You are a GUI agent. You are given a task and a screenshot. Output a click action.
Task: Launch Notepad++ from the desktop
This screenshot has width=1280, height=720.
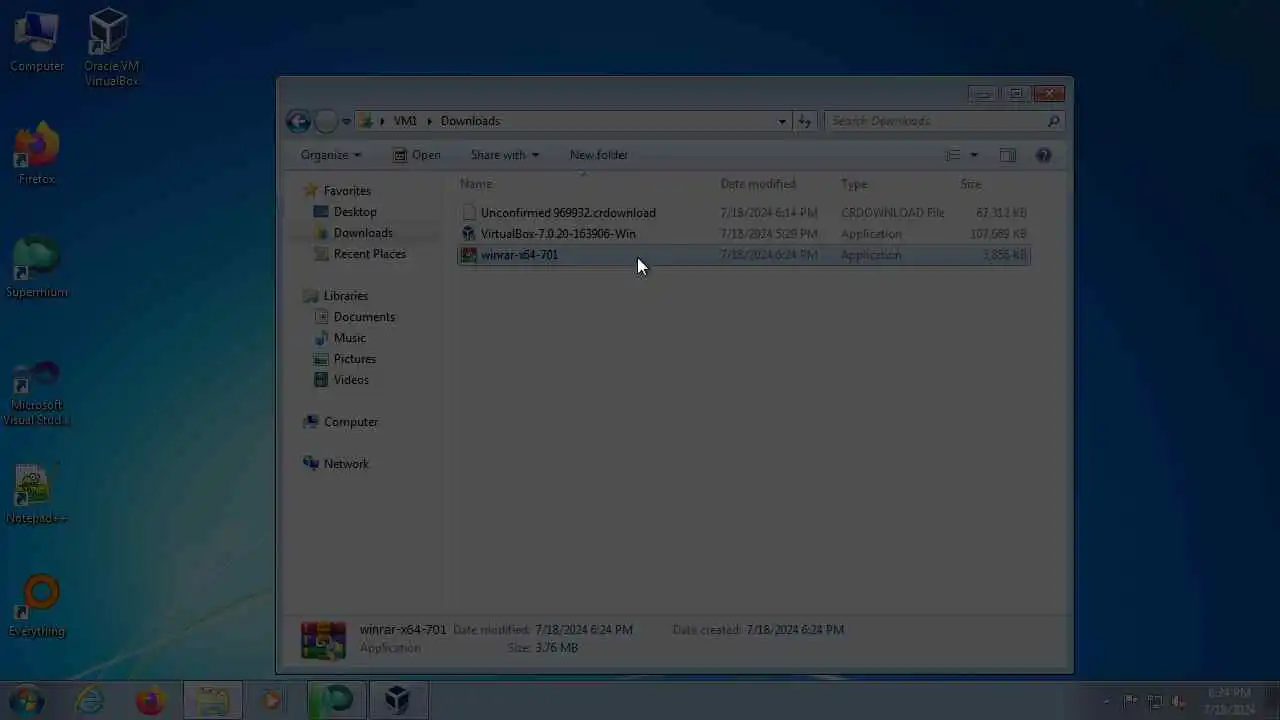click(x=37, y=494)
